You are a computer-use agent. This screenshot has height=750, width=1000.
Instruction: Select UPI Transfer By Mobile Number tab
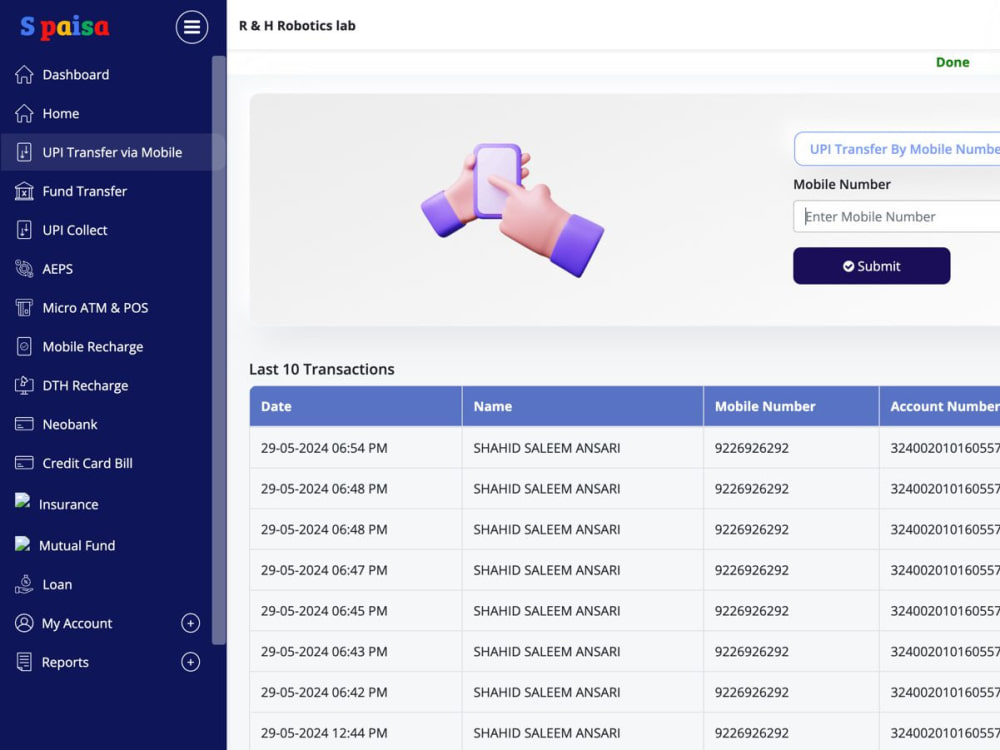pyautogui.click(x=897, y=149)
